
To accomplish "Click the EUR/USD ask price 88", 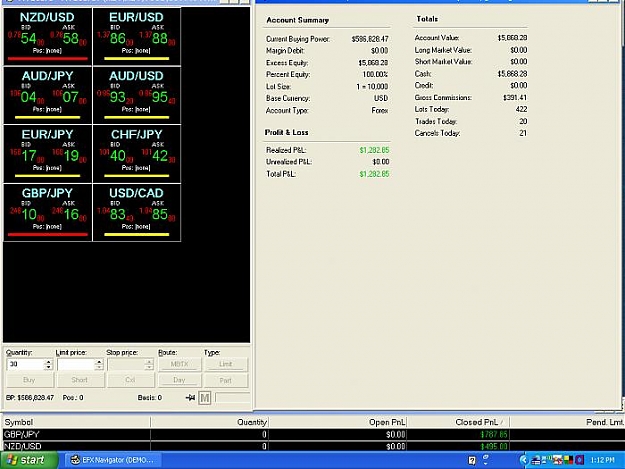I will (159, 39).
